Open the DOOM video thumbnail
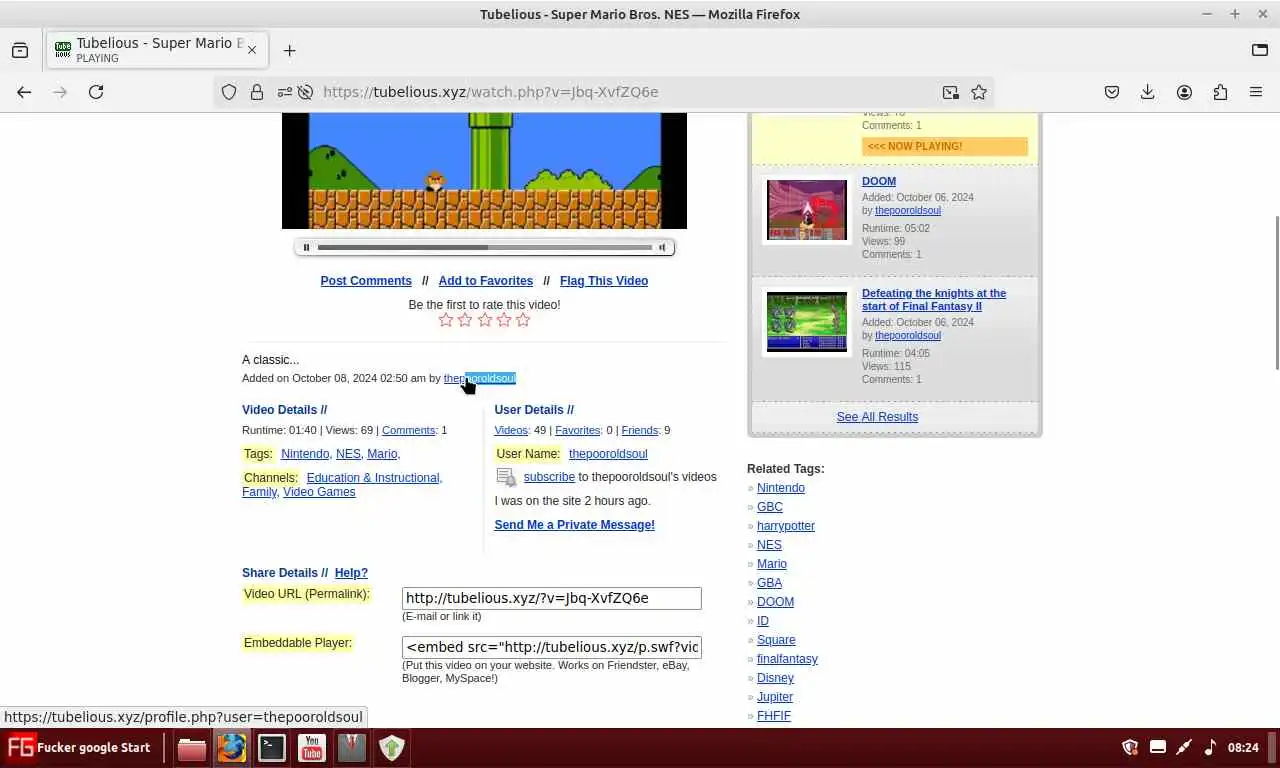The height and width of the screenshot is (768, 1280). tap(807, 210)
